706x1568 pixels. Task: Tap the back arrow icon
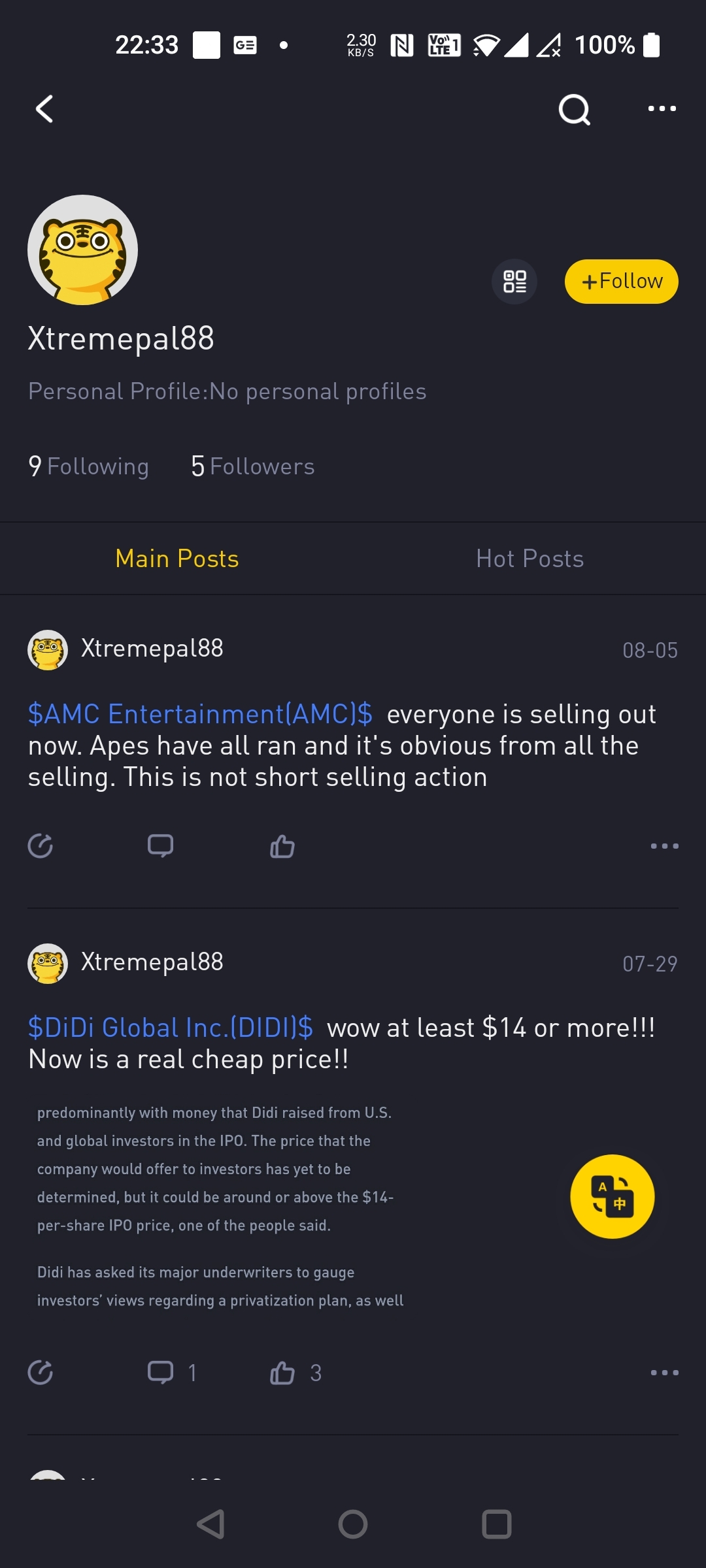[x=44, y=109]
